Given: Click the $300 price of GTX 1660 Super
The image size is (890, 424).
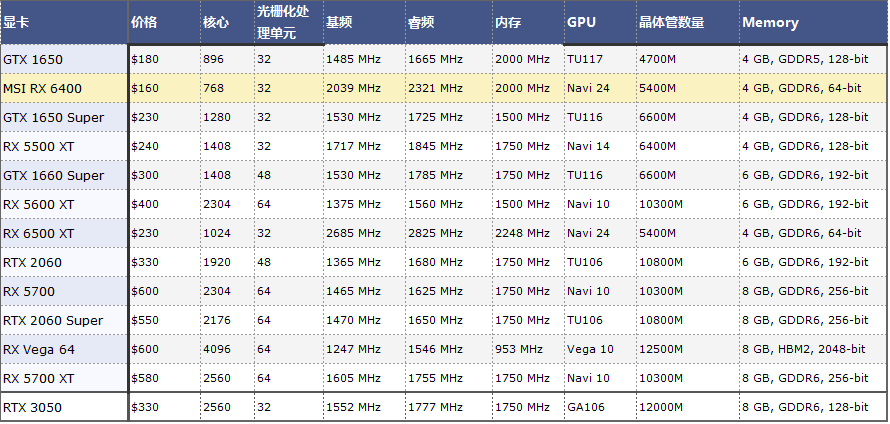Looking at the screenshot, I should (x=165, y=175).
